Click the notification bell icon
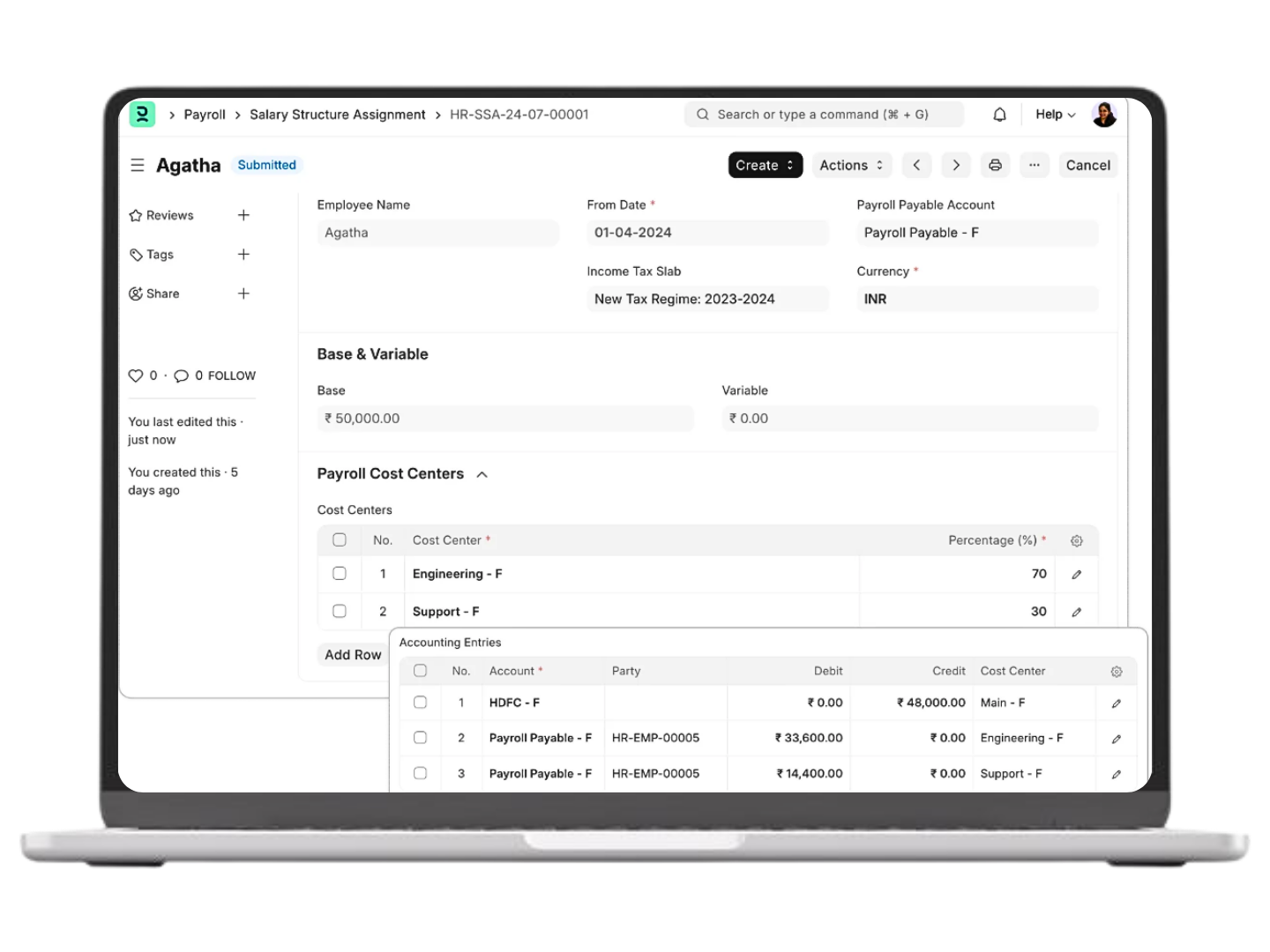The image size is (1270, 952). click(x=999, y=115)
